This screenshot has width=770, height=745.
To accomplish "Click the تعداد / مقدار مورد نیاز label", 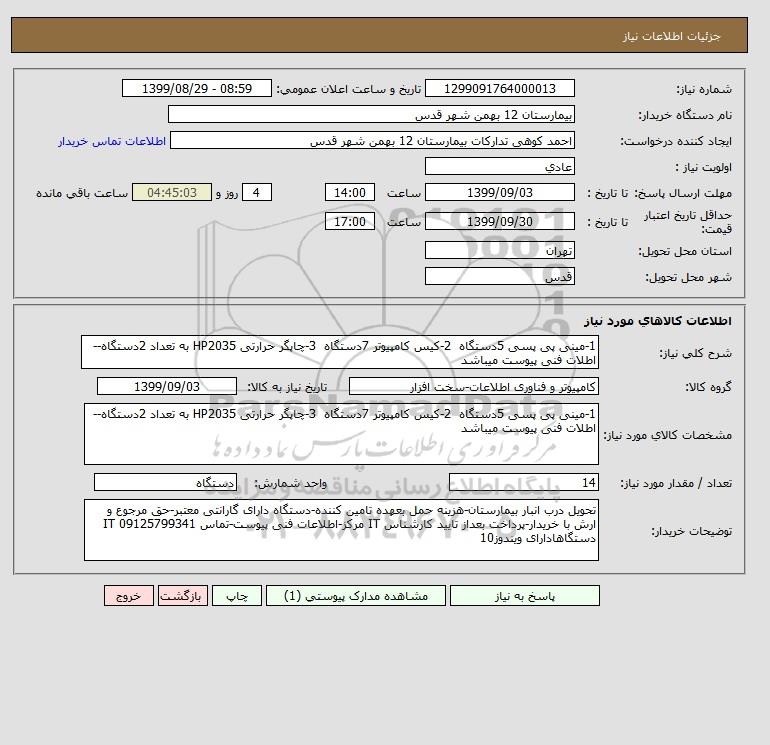I will pyautogui.click(x=676, y=483).
